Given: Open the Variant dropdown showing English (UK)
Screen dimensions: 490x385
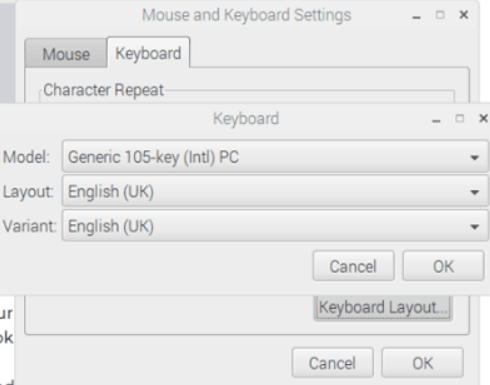Looking at the screenshot, I should click(275, 226).
